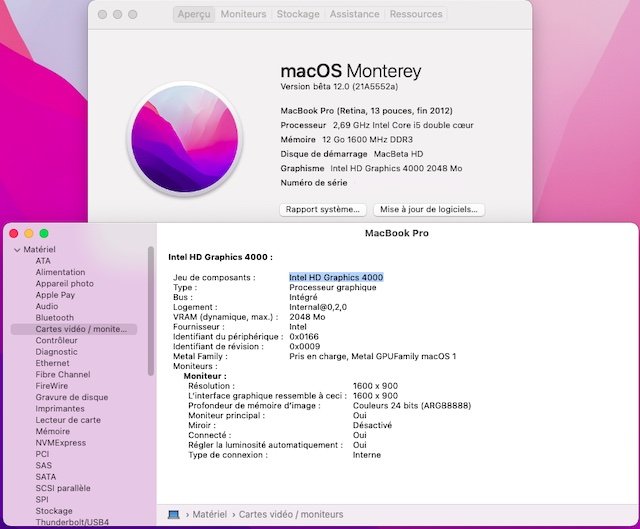The width and height of the screenshot is (640, 529).
Task: Click Couleurs 24 bits (ARGB8888) value
Action: [x=412, y=406]
